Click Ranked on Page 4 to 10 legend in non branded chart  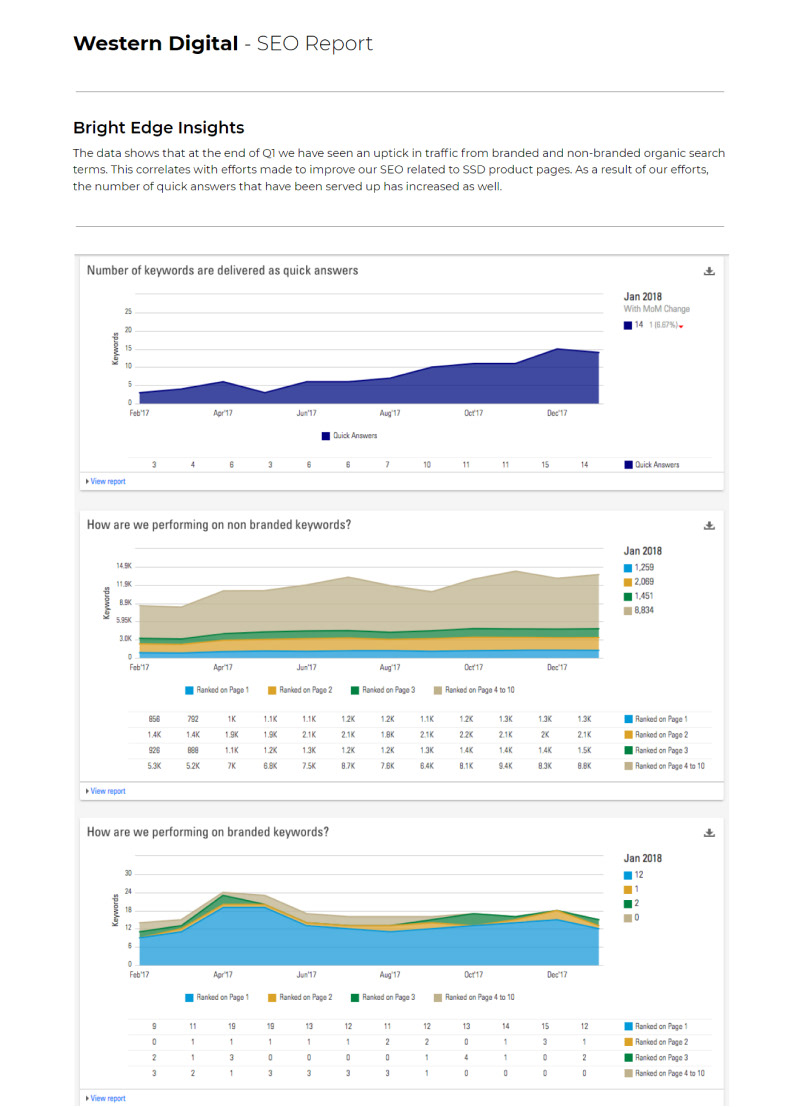pos(474,690)
